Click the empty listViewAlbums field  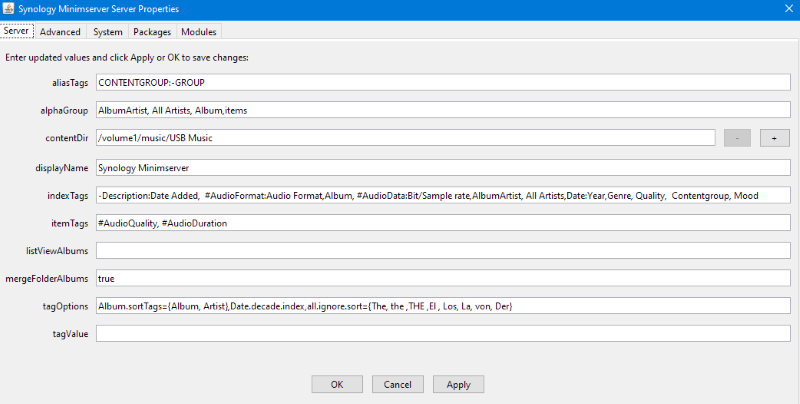tap(443, 250)
